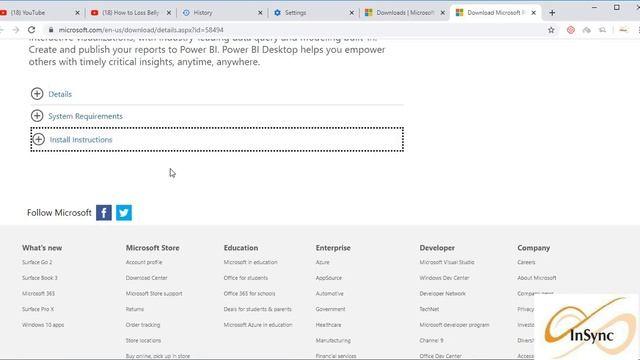Close the active Download Microsoft tab
The height and width of the screenshot is (360, 640).
click(533, 13)
